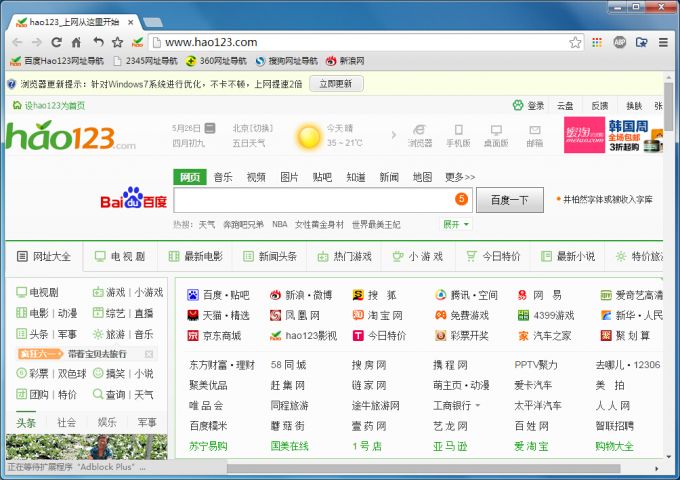Open the 携程网 link
This screenshot has width=680, height=480.
coord(450,365)
